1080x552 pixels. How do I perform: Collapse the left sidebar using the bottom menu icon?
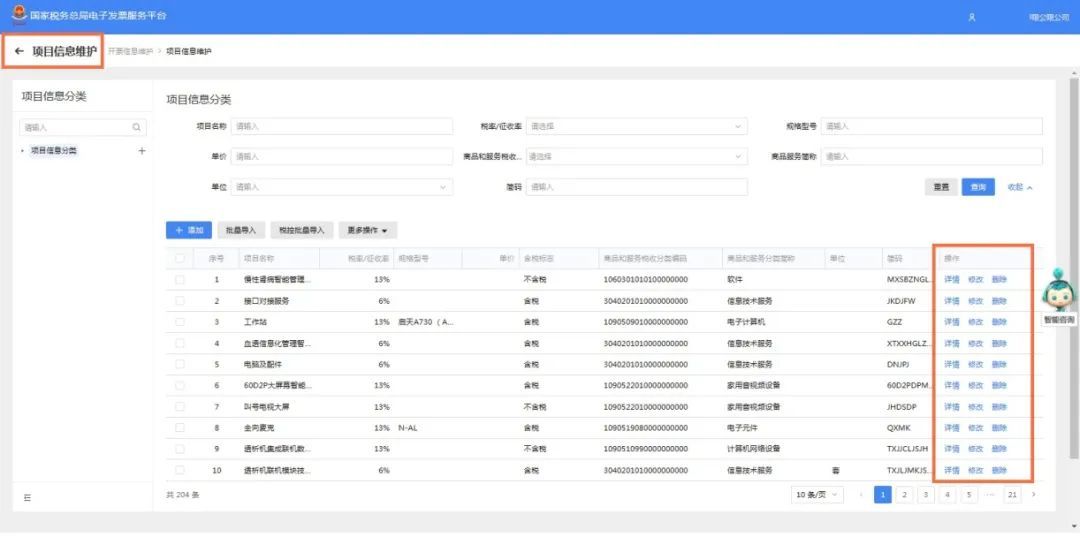(27, 497)
